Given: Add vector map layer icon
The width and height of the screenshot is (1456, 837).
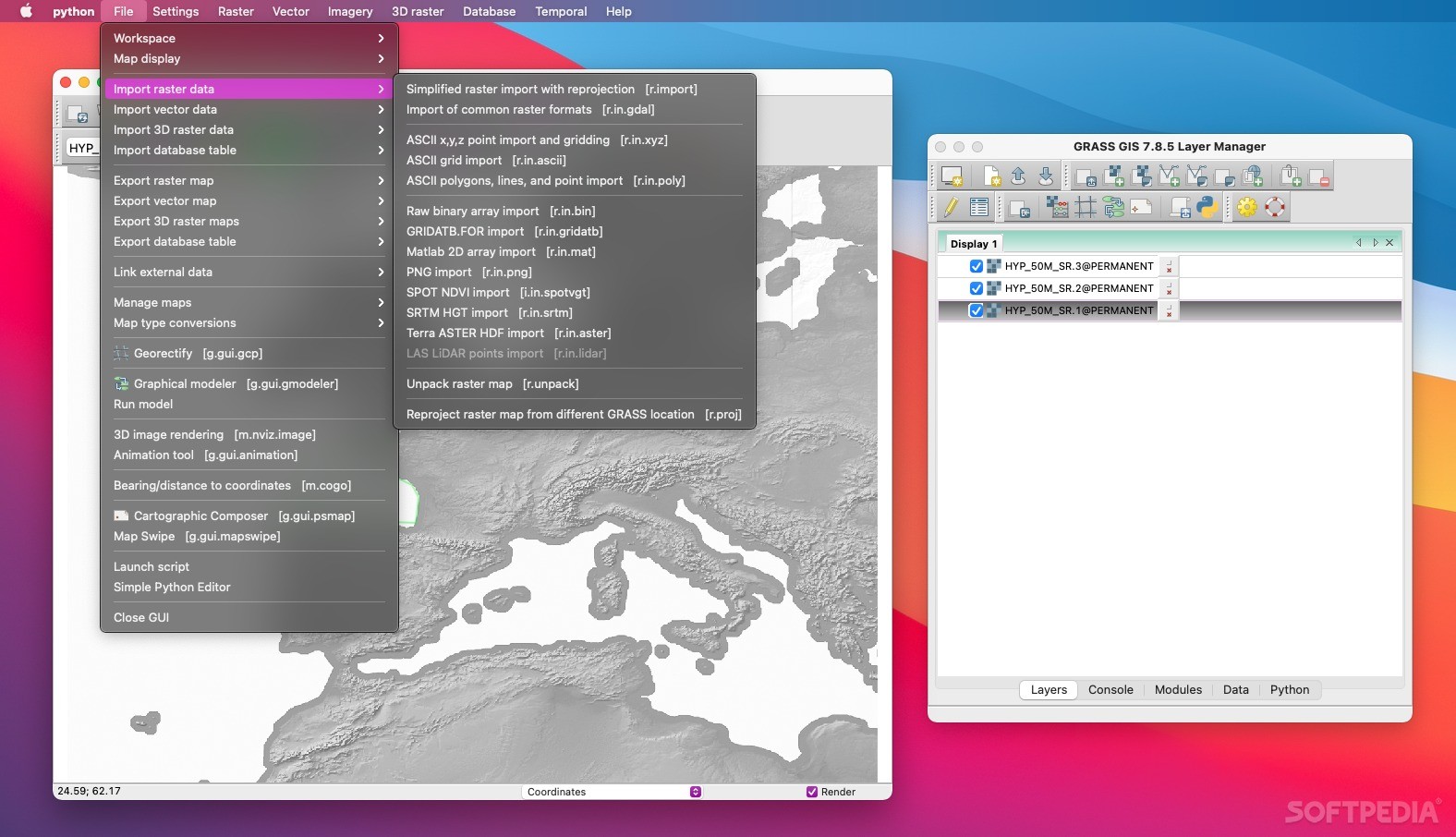Looking at the screenshot, I should [1169, 176].
